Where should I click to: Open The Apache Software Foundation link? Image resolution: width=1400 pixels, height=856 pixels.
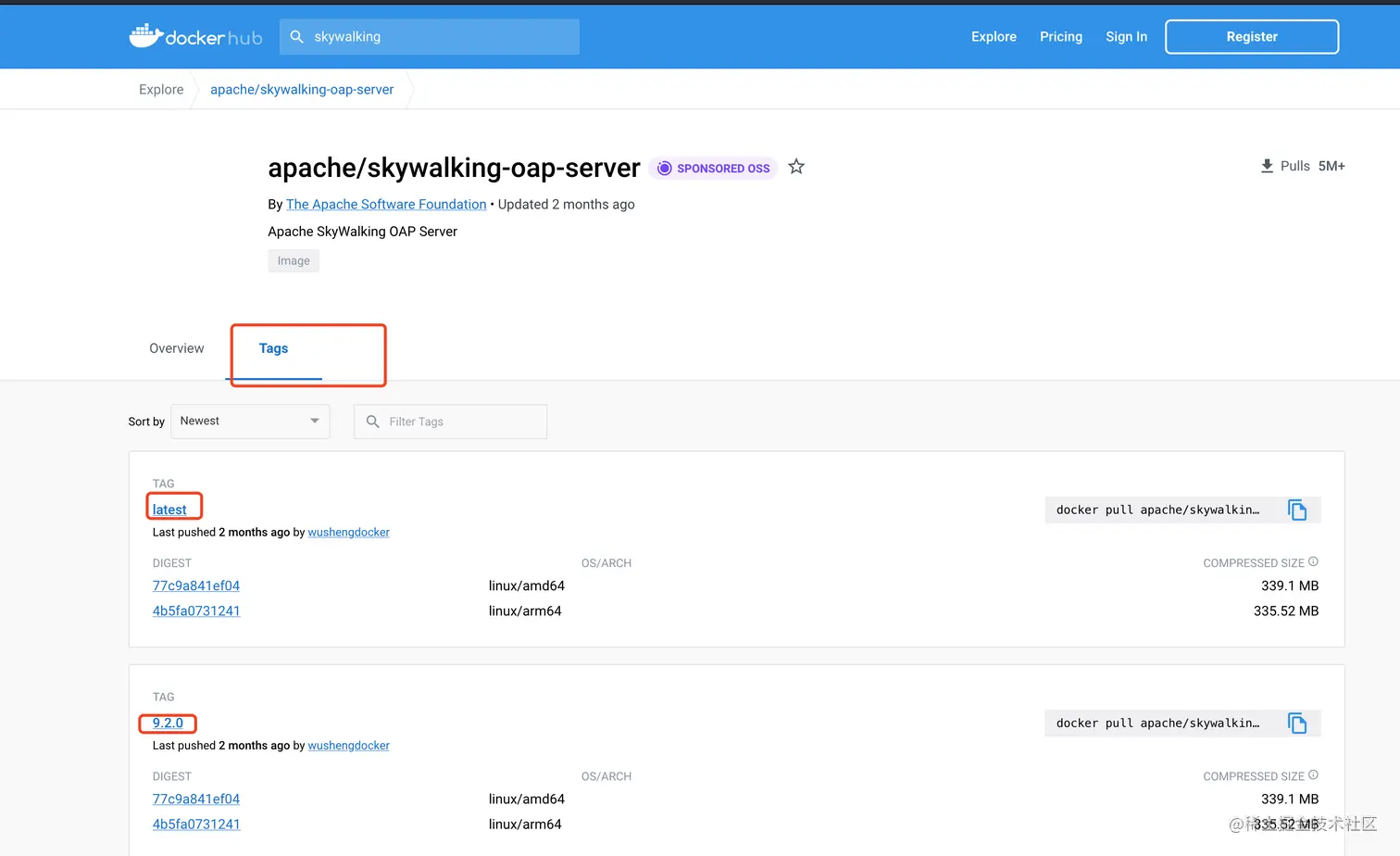coord(386,204)
